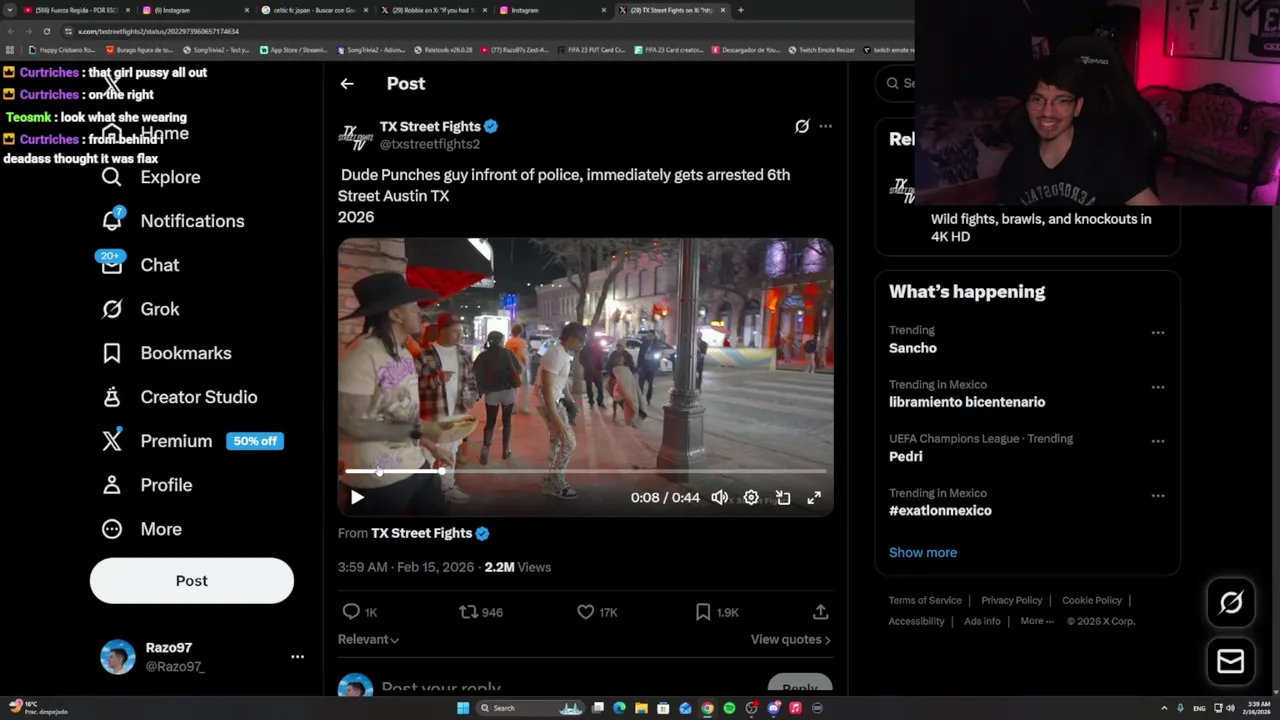The height and width of the screenshot is (720, 1280).
Task: Open Bookmarks in the sidebar
Action: tap(166, 353)
